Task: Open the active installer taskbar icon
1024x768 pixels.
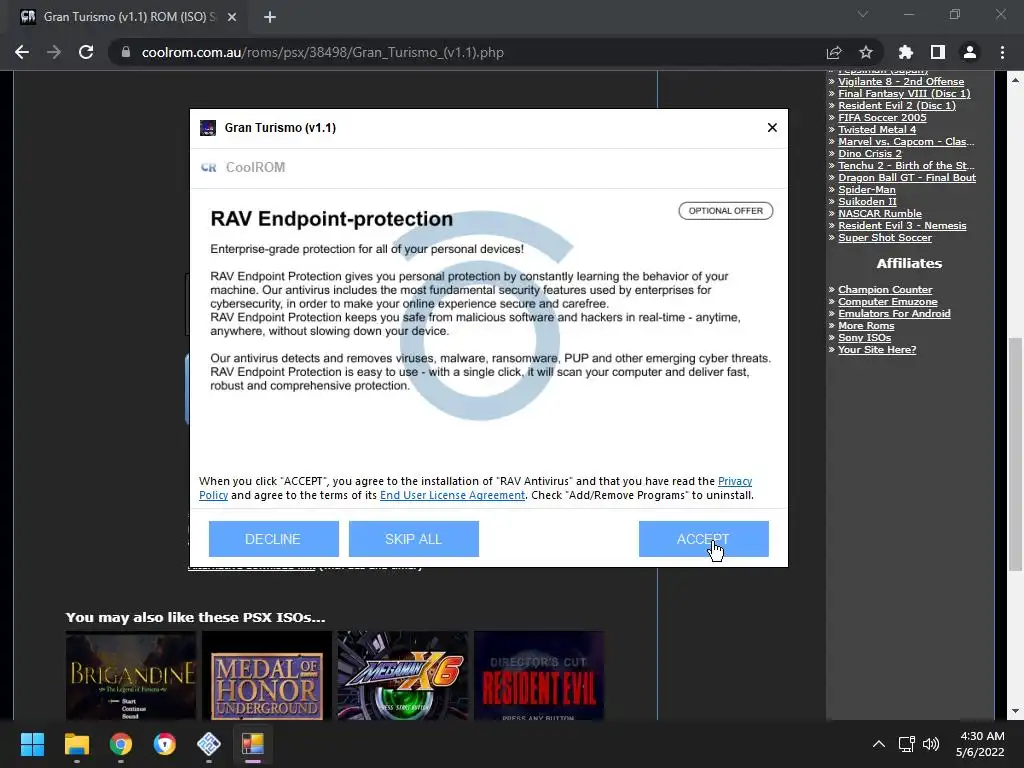Action: pos(253,744)
